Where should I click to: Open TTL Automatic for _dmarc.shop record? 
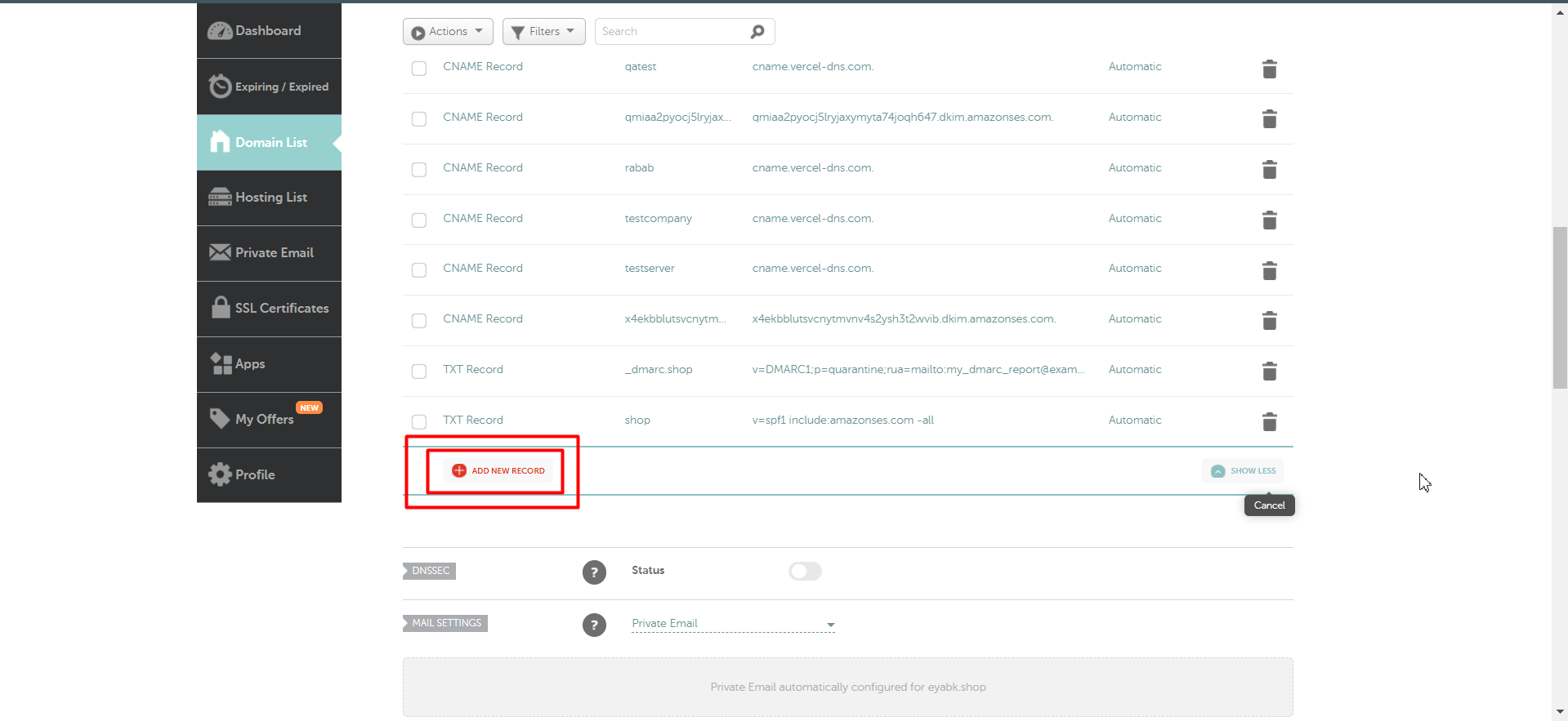1135,370
